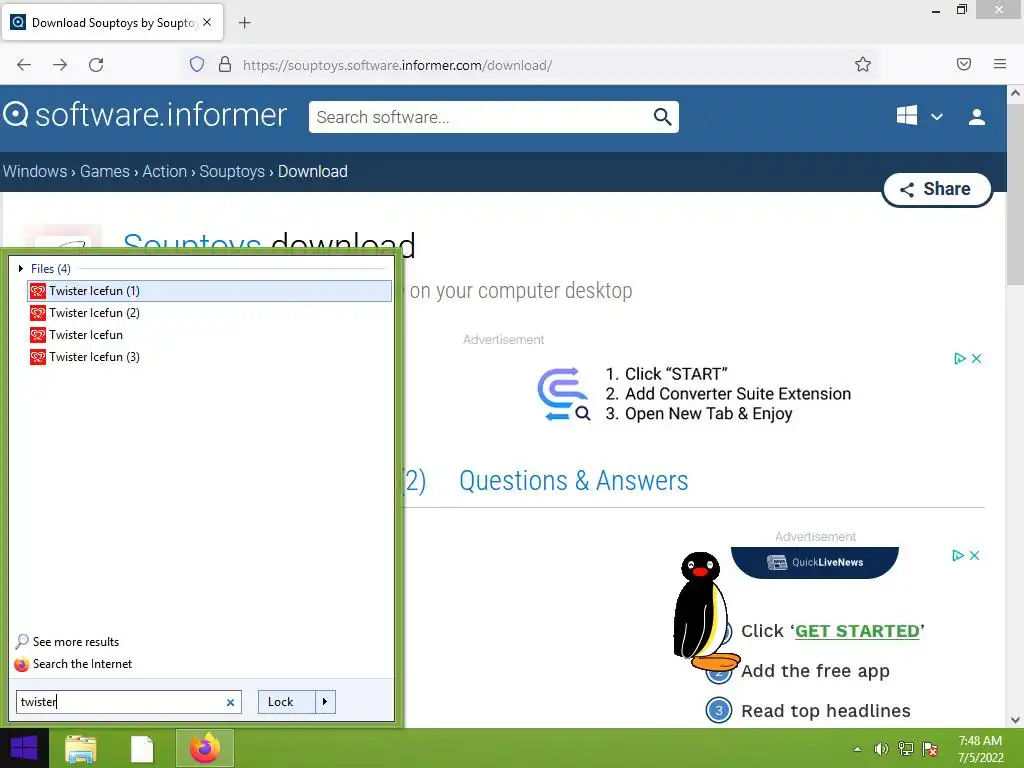Go to Souptoys breadcrumb
This screenshot has width=1024, height=768.
[232, 171]
